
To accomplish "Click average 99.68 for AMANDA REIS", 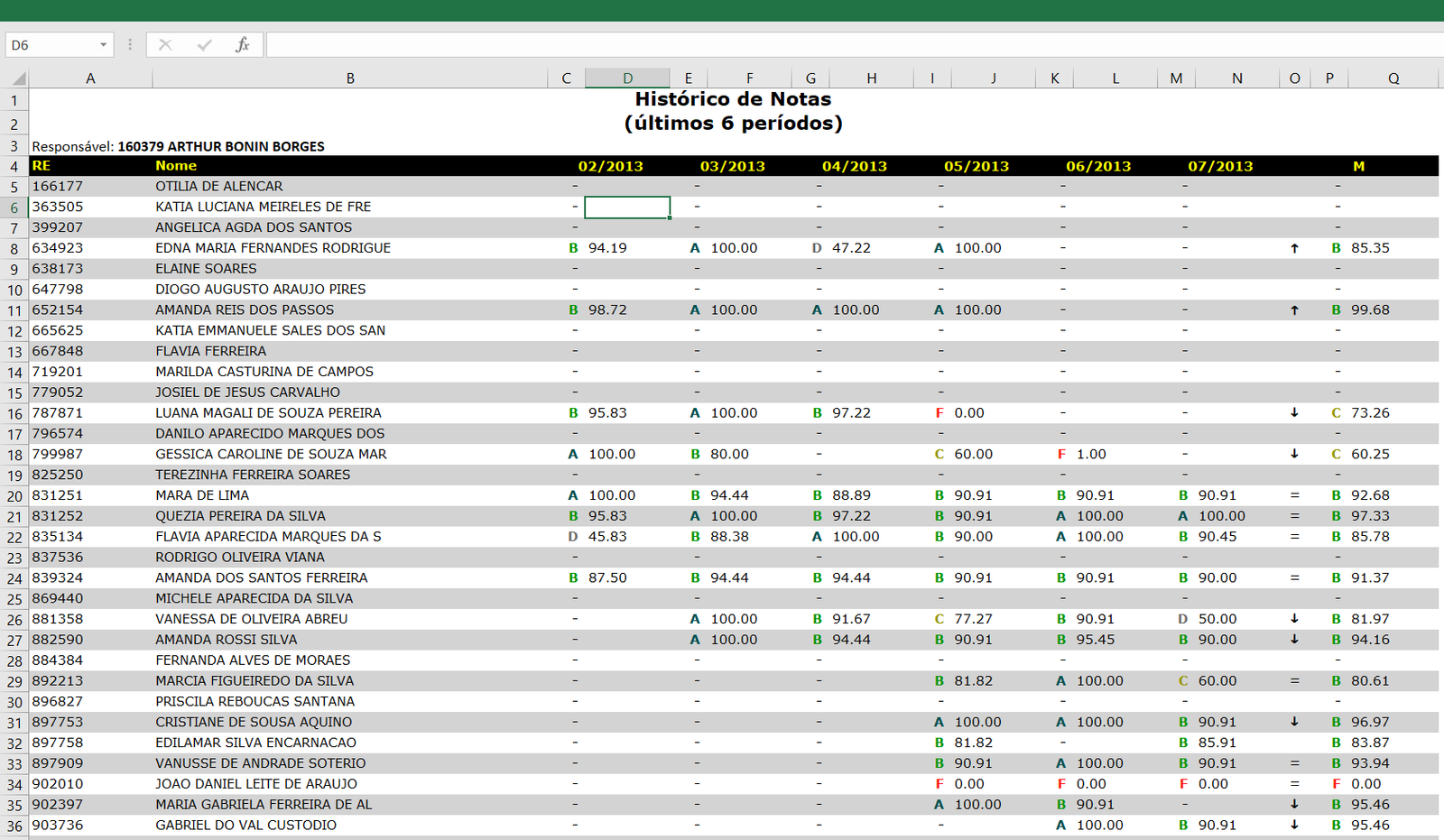I will 1370,309.
